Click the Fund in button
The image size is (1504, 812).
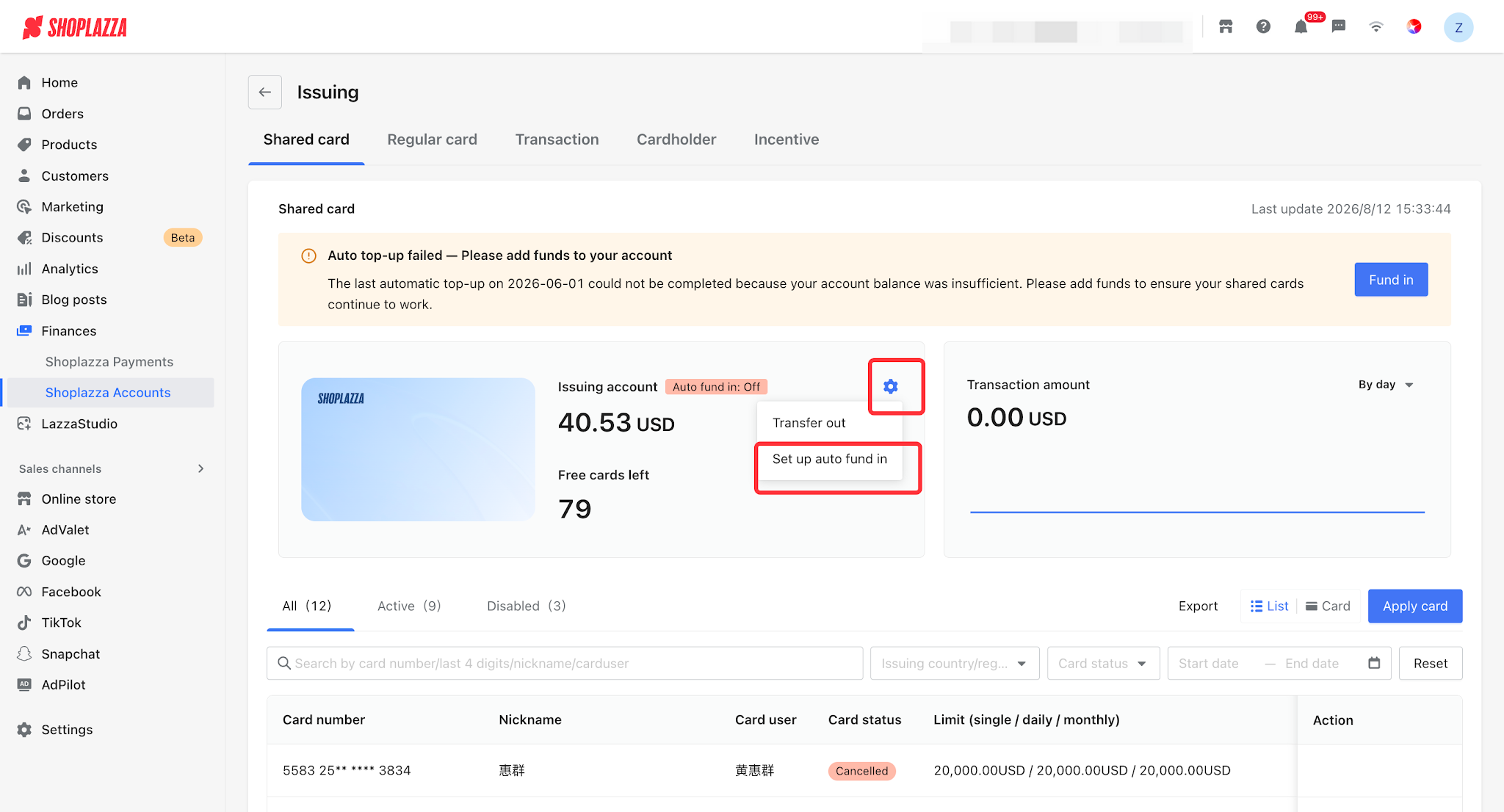pyautogui.click(x=1391, y=280)
